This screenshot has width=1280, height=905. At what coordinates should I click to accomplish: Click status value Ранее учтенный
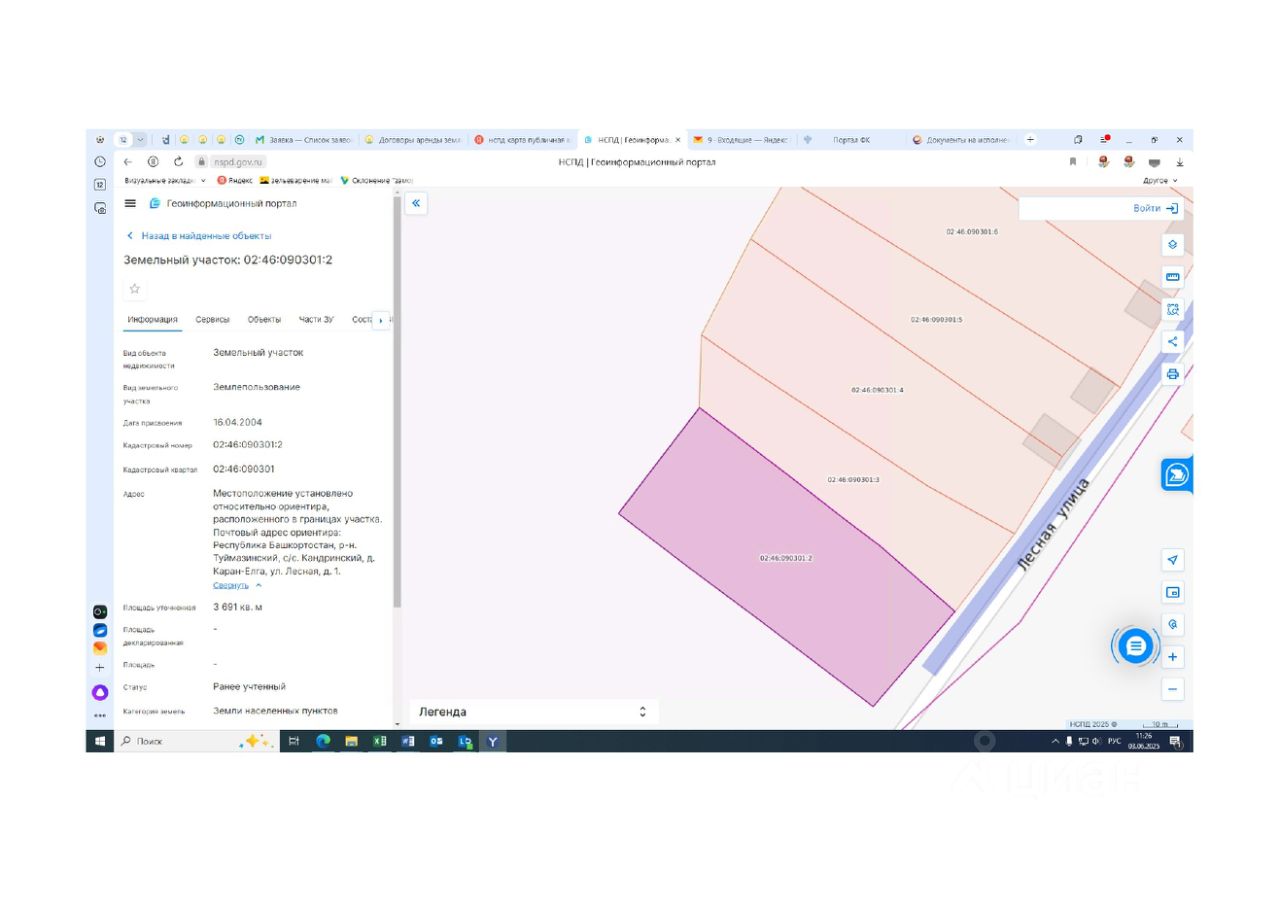[249, 687]
